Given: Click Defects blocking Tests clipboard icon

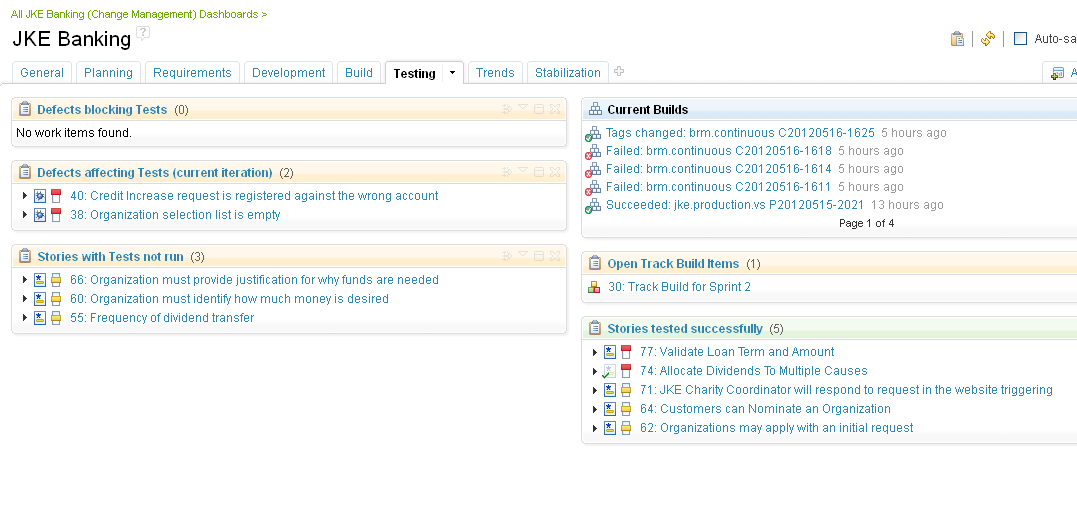Looking at the screenshot, I should click(x=25, y=109).
